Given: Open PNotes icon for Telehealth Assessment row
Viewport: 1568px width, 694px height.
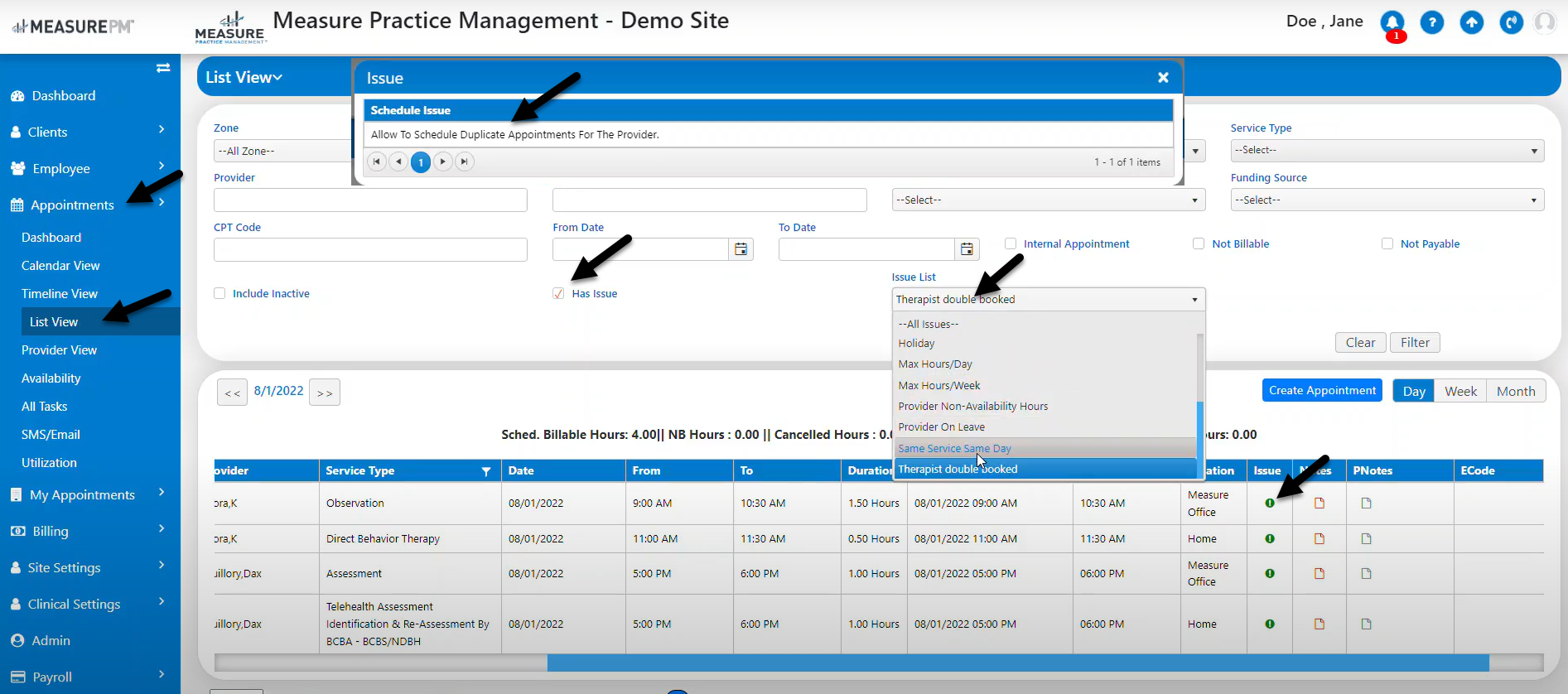Looking at the screenshot, I should pos(1367,624).
